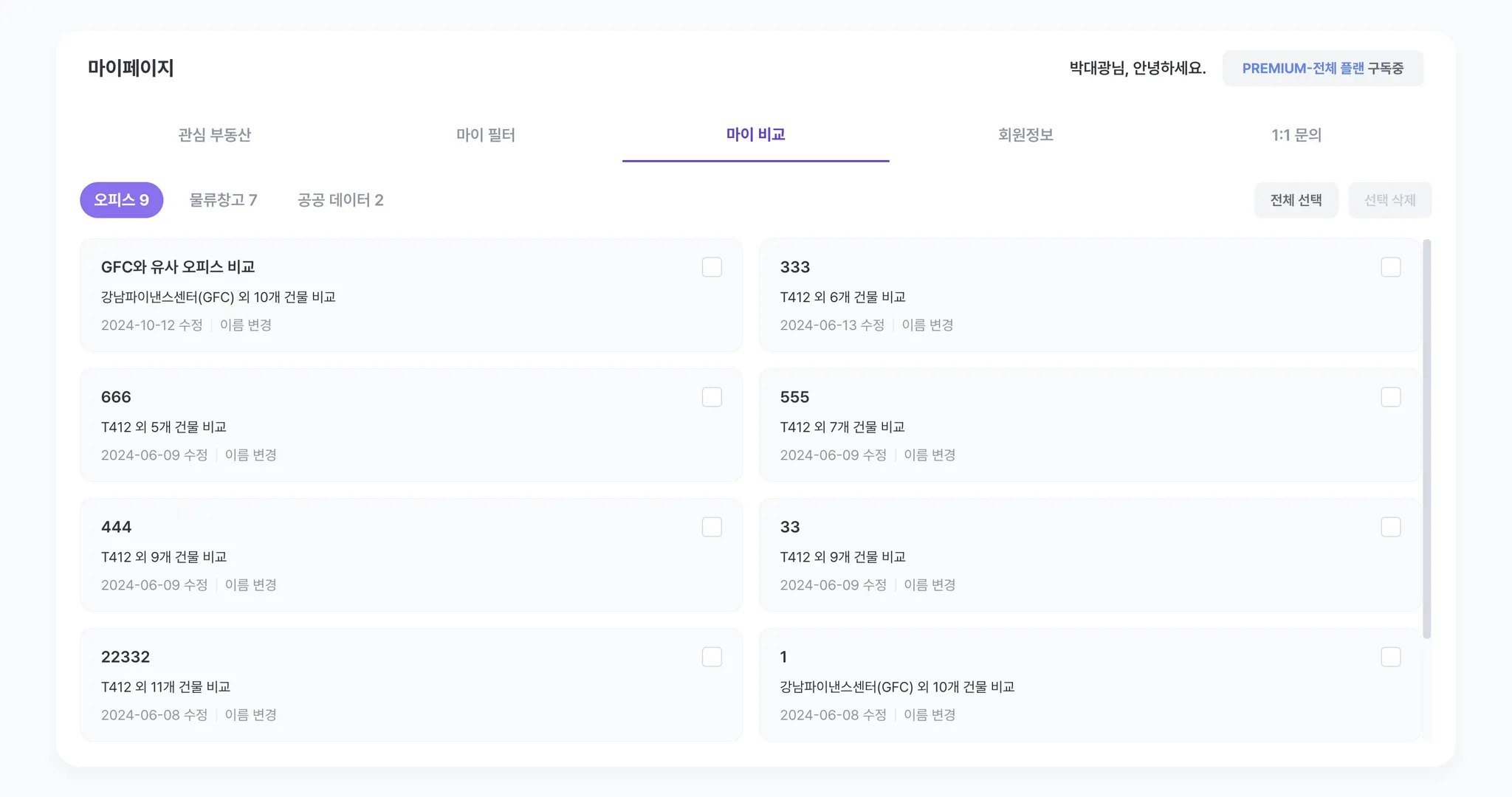Check the 555 comparison card checkbox
The width and height of the screenshot is (1512, 797).
click(1391, 397)
